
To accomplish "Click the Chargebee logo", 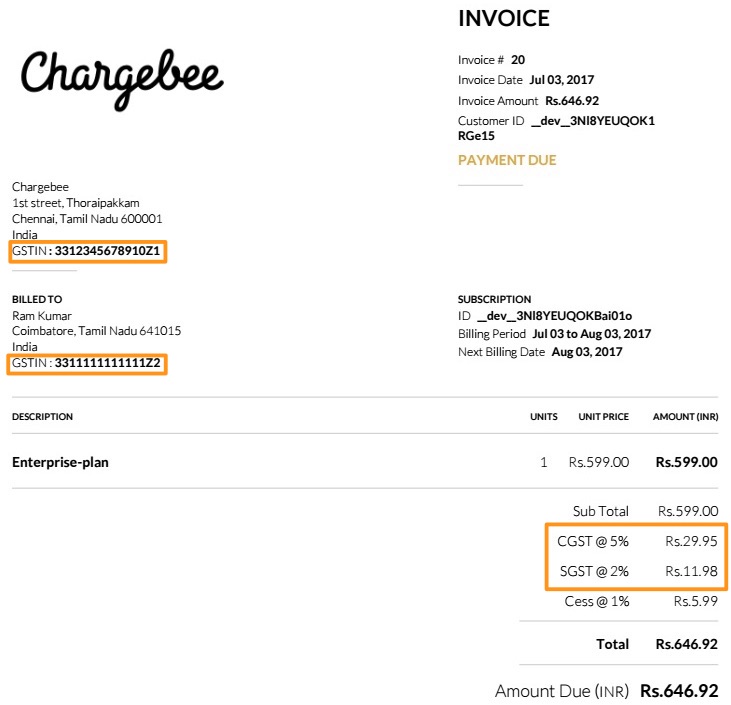I will [x=122, y=78].
